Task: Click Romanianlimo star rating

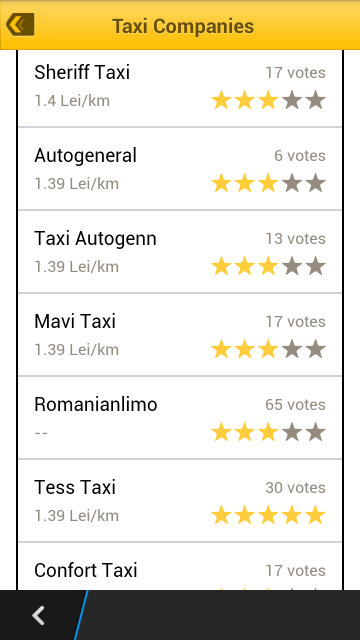Action: click(269, 432)
